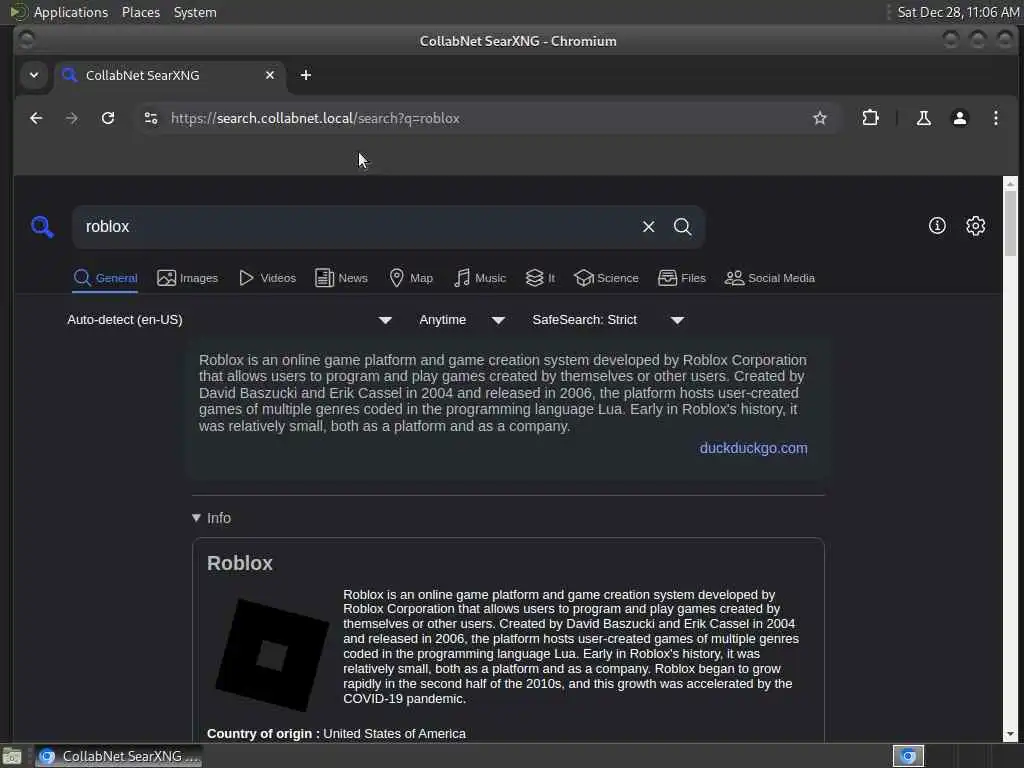The height and width of the screenshot is (768, 1024).
Task: Click in the roblox search input field
Action: (356, 227)
